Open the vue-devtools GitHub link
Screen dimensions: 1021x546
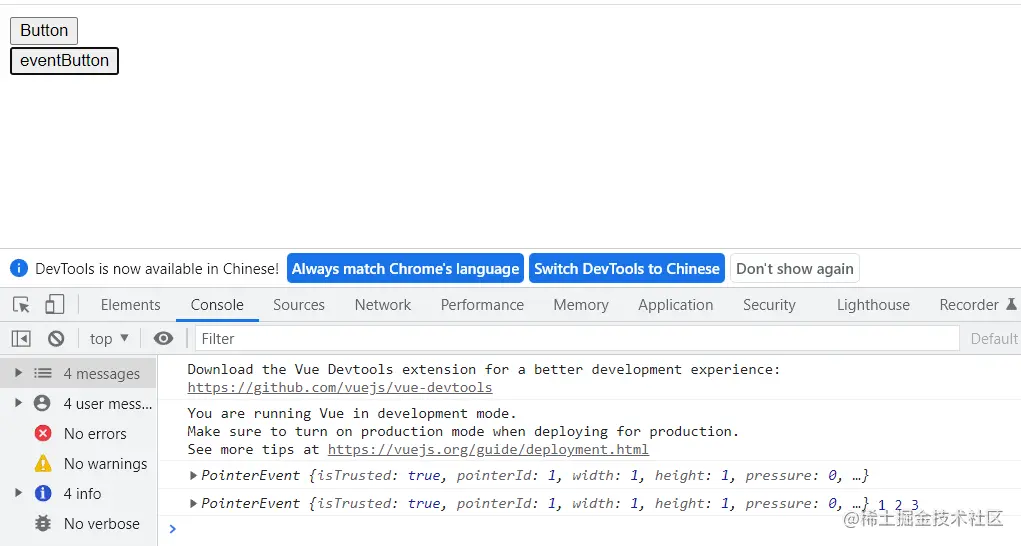pyautogui.click(x=340, y=387)
